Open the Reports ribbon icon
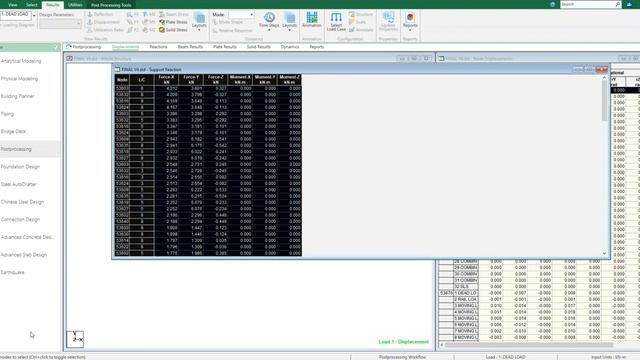 point(410,17)
